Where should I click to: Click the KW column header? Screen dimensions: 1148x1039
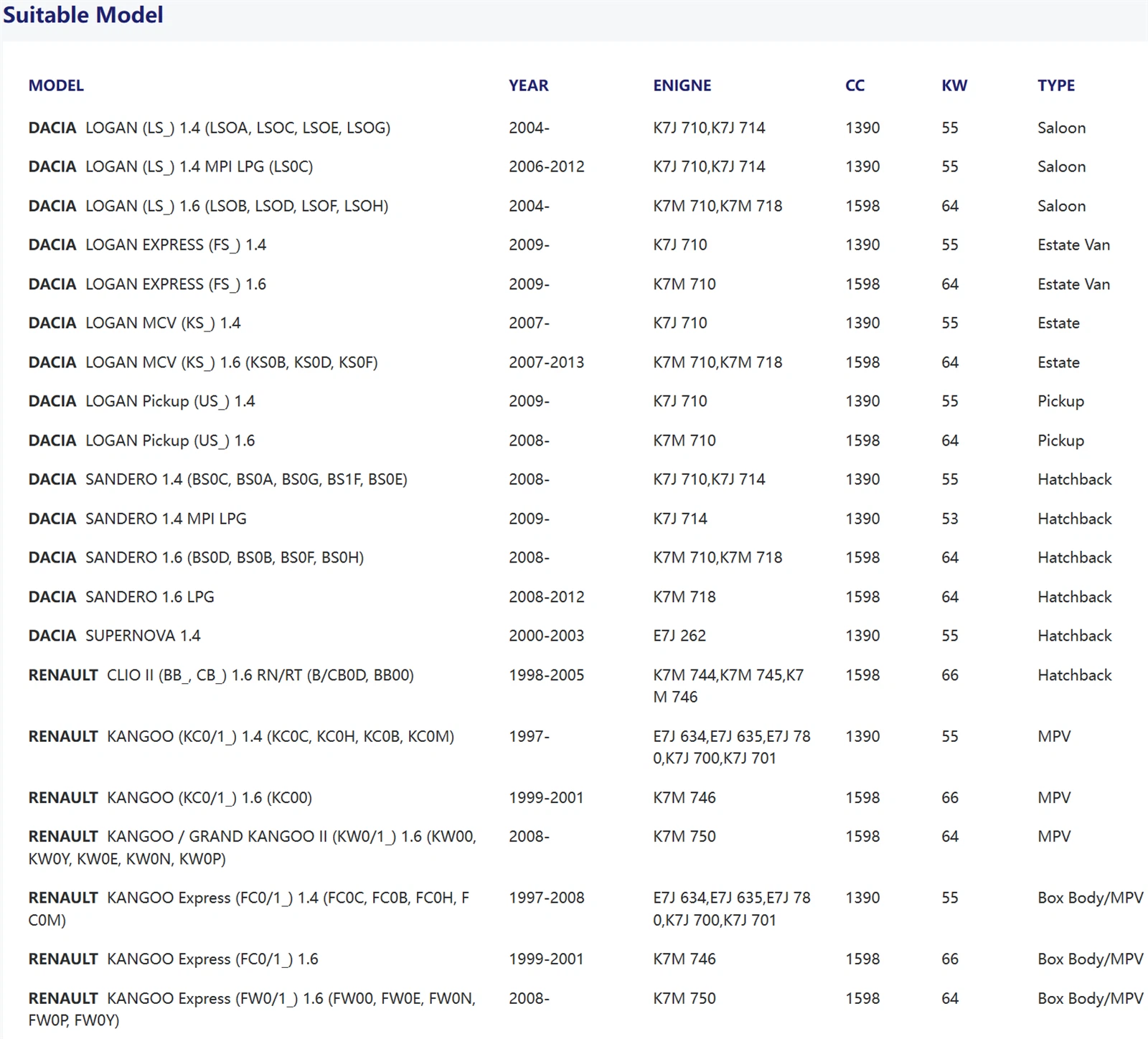point(954,85)
